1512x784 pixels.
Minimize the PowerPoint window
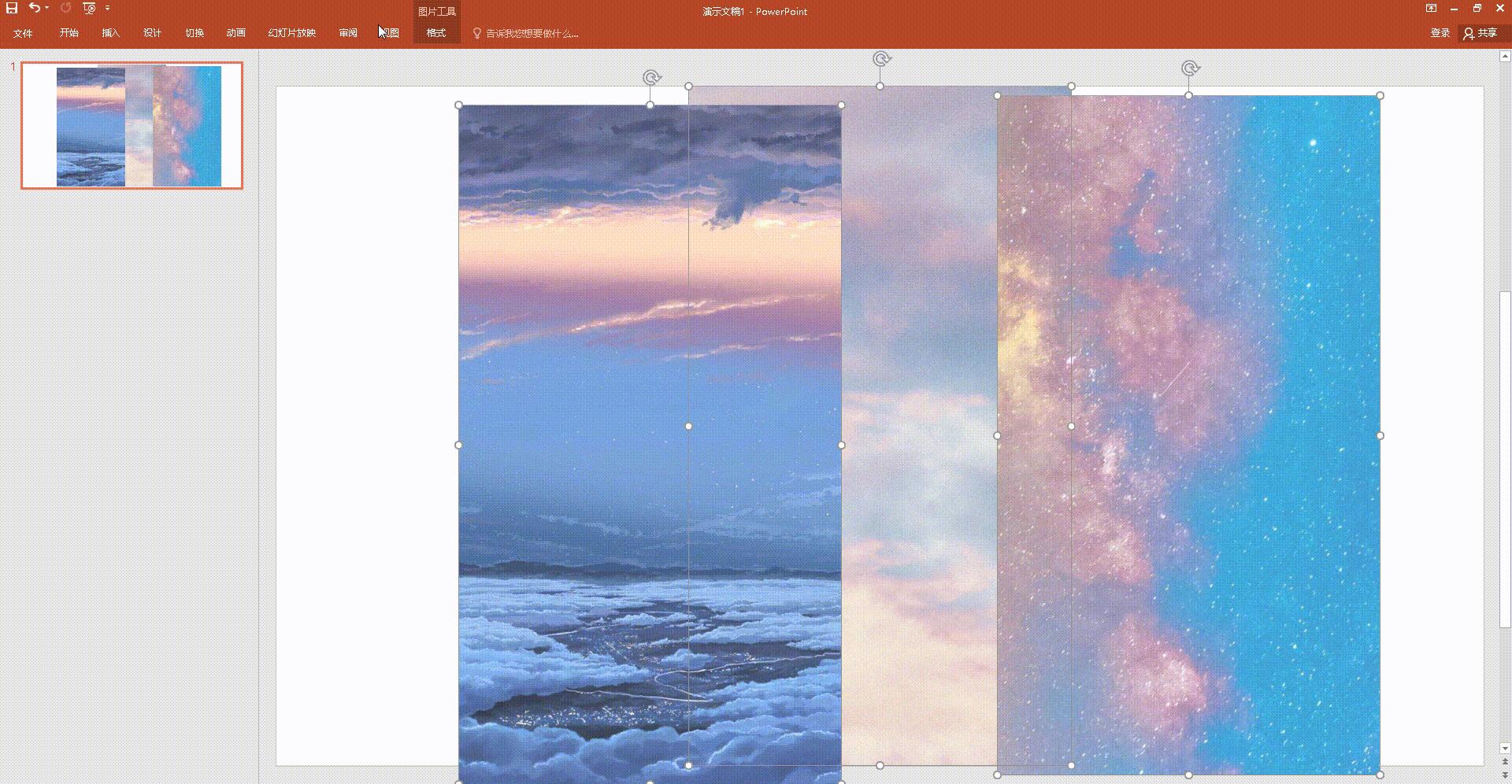coord(1454,9)
